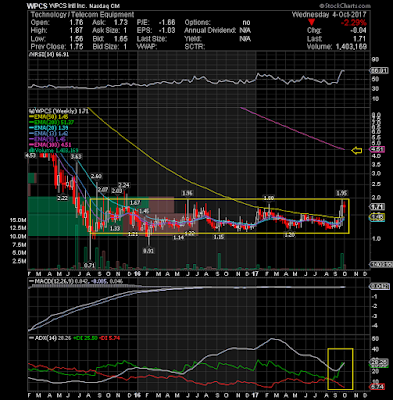
Task: Select the Volume legend entry
Action: click(53, 150)
